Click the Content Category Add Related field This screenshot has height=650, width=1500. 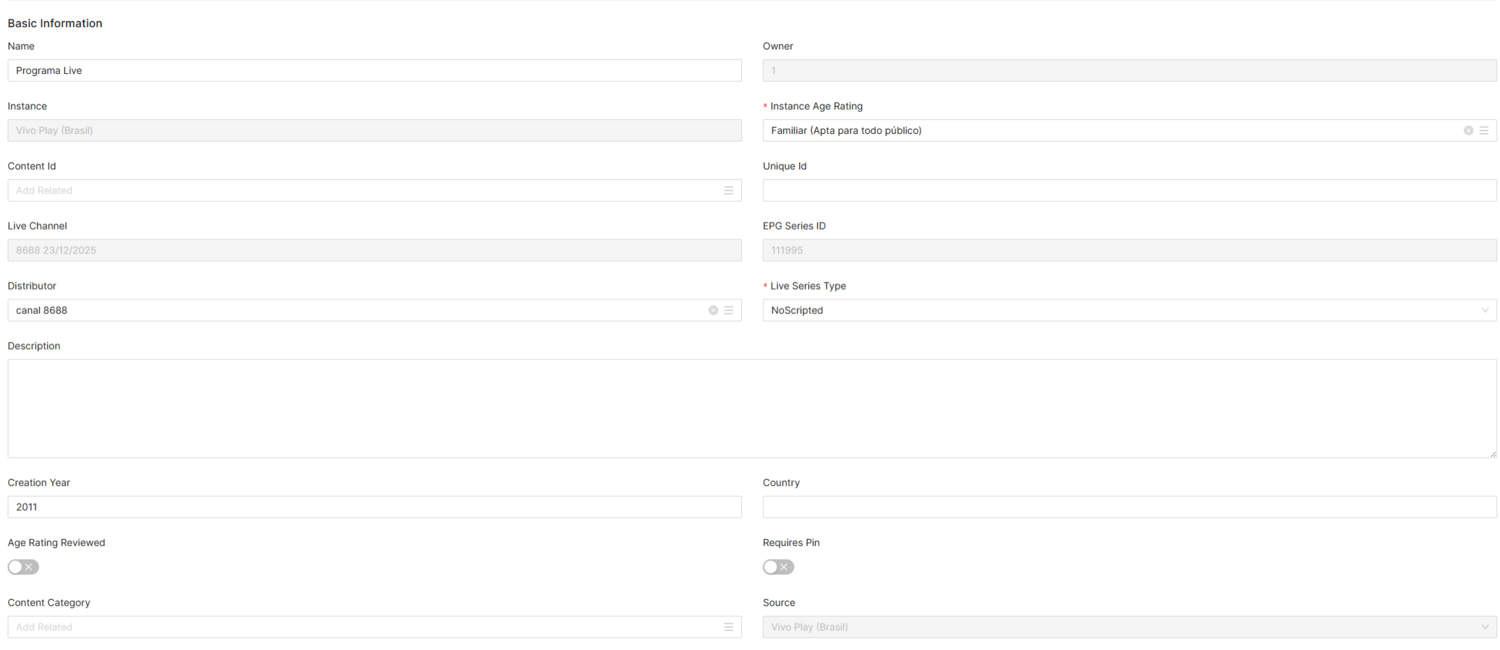point(360,627)
